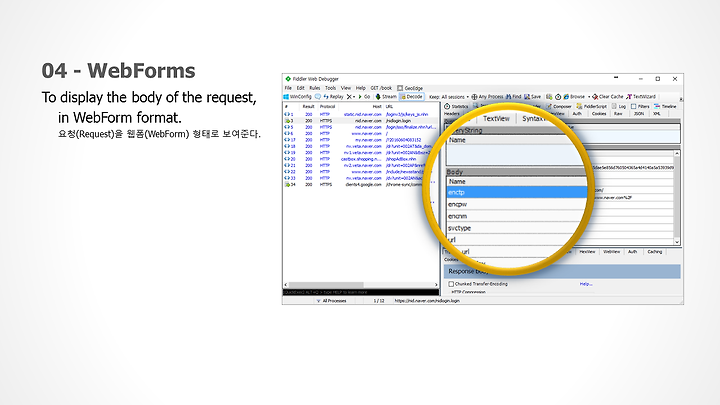Switch to the request JSON tab
Image resolution: width=720 pixels, height=405 pixels.
639,113
